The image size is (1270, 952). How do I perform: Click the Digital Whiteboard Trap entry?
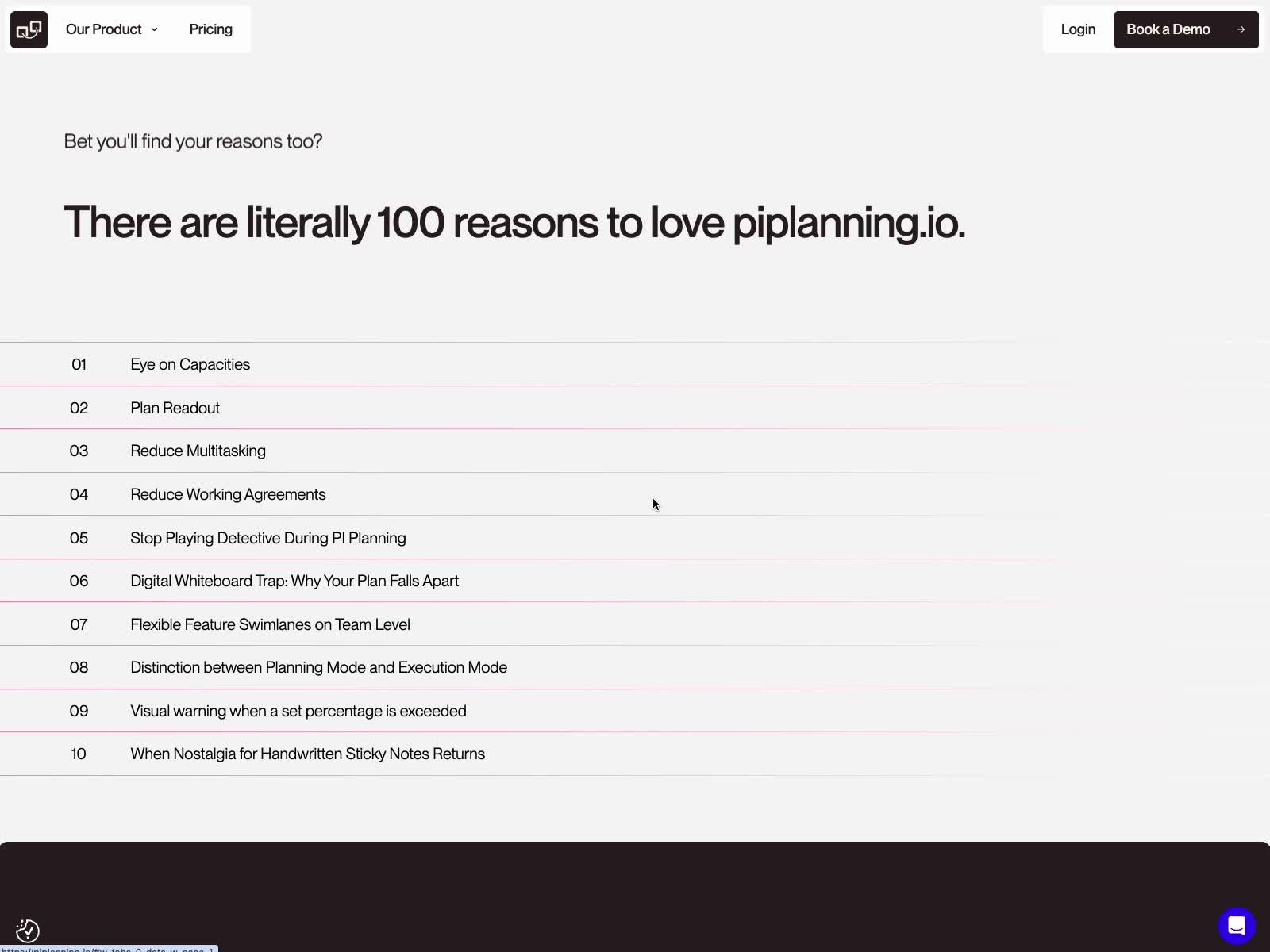point(294,582)
